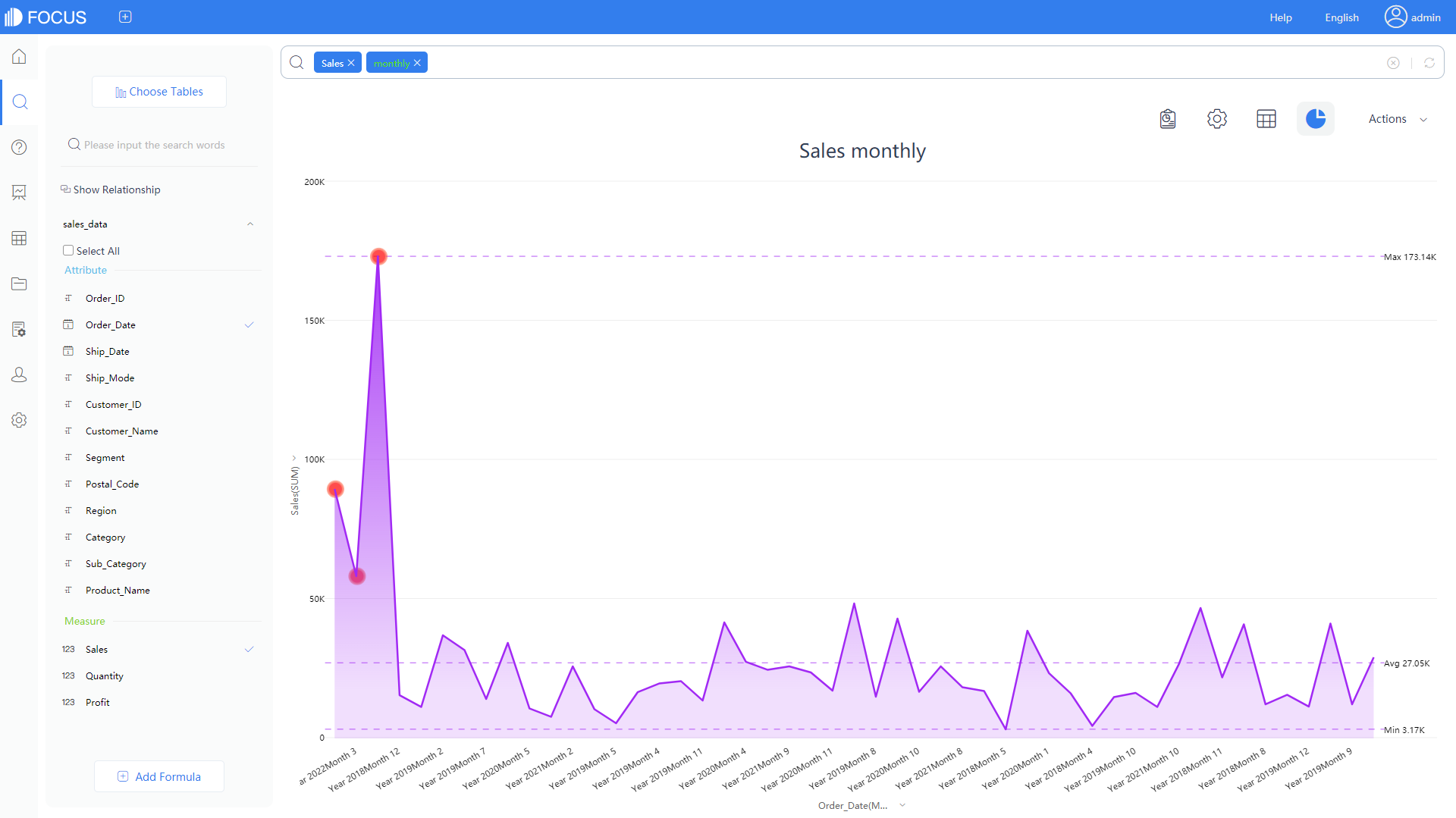The height and width of the screenshot is (818, 1456).
Task: Open the System settings gear sidebar icon
Action: (x=19, y=420)
